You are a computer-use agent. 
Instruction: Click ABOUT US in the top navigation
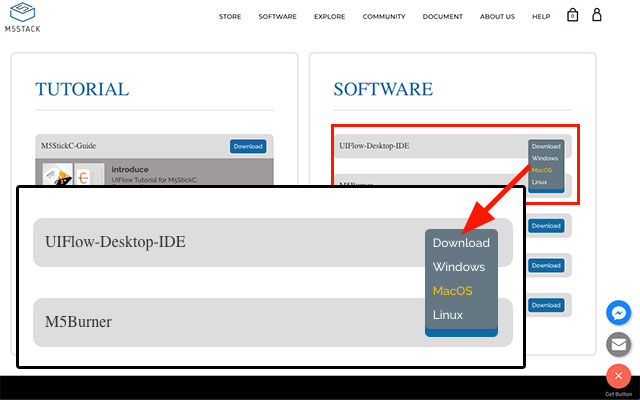[497, 17]
